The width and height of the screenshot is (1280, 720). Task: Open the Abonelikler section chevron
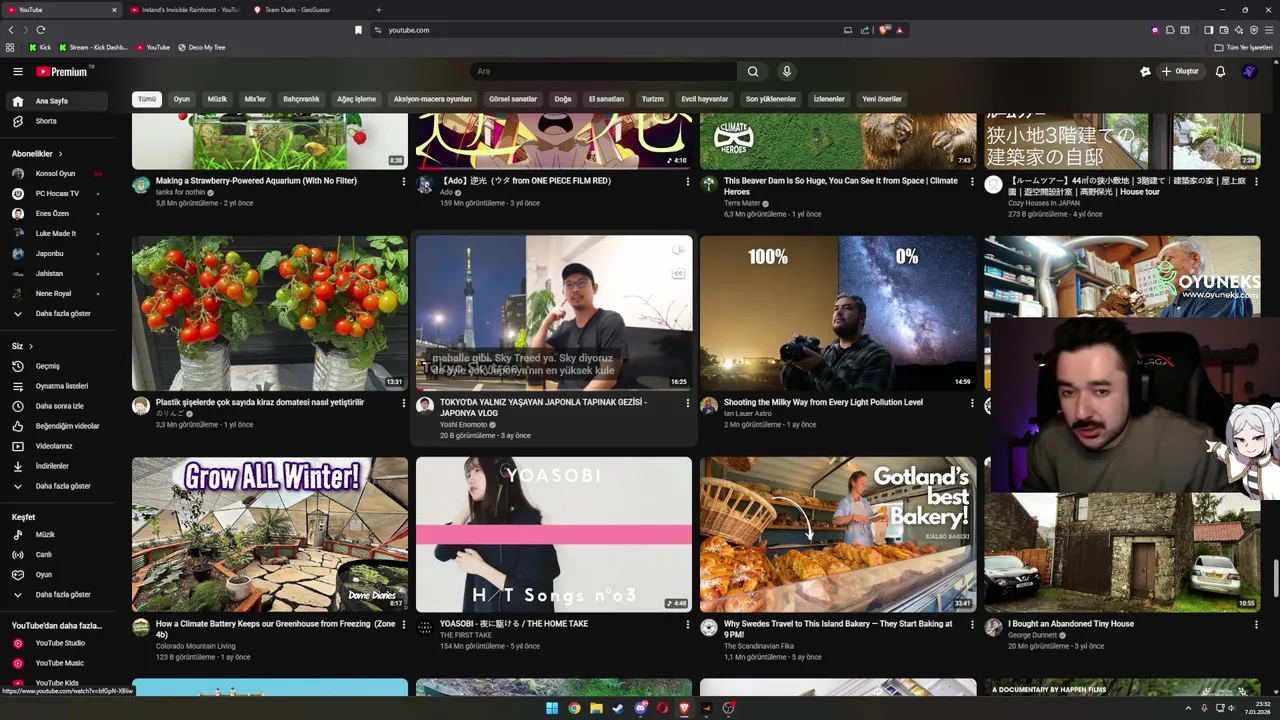[x=60, y=154]
